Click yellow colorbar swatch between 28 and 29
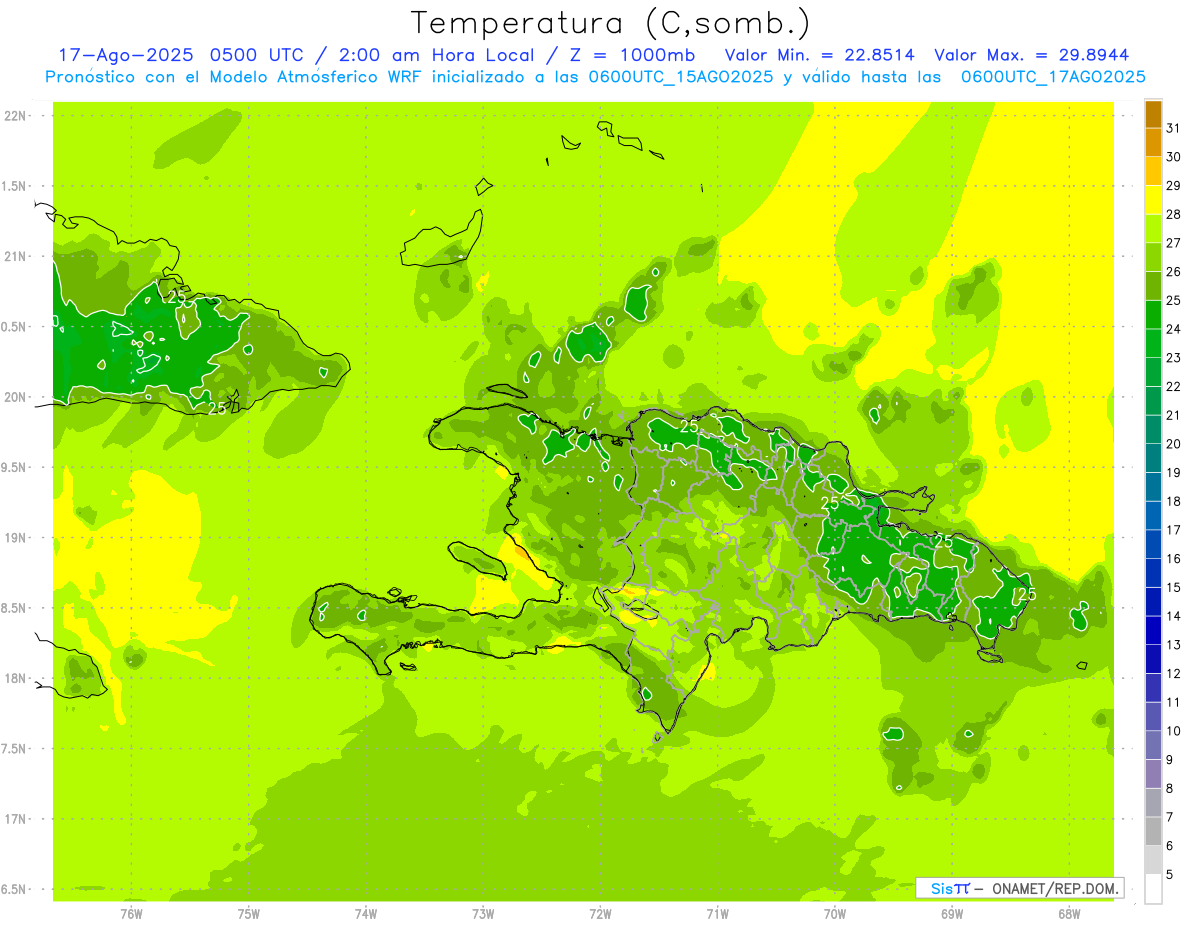This screenshot has width=1200, height=927. 1153,200
